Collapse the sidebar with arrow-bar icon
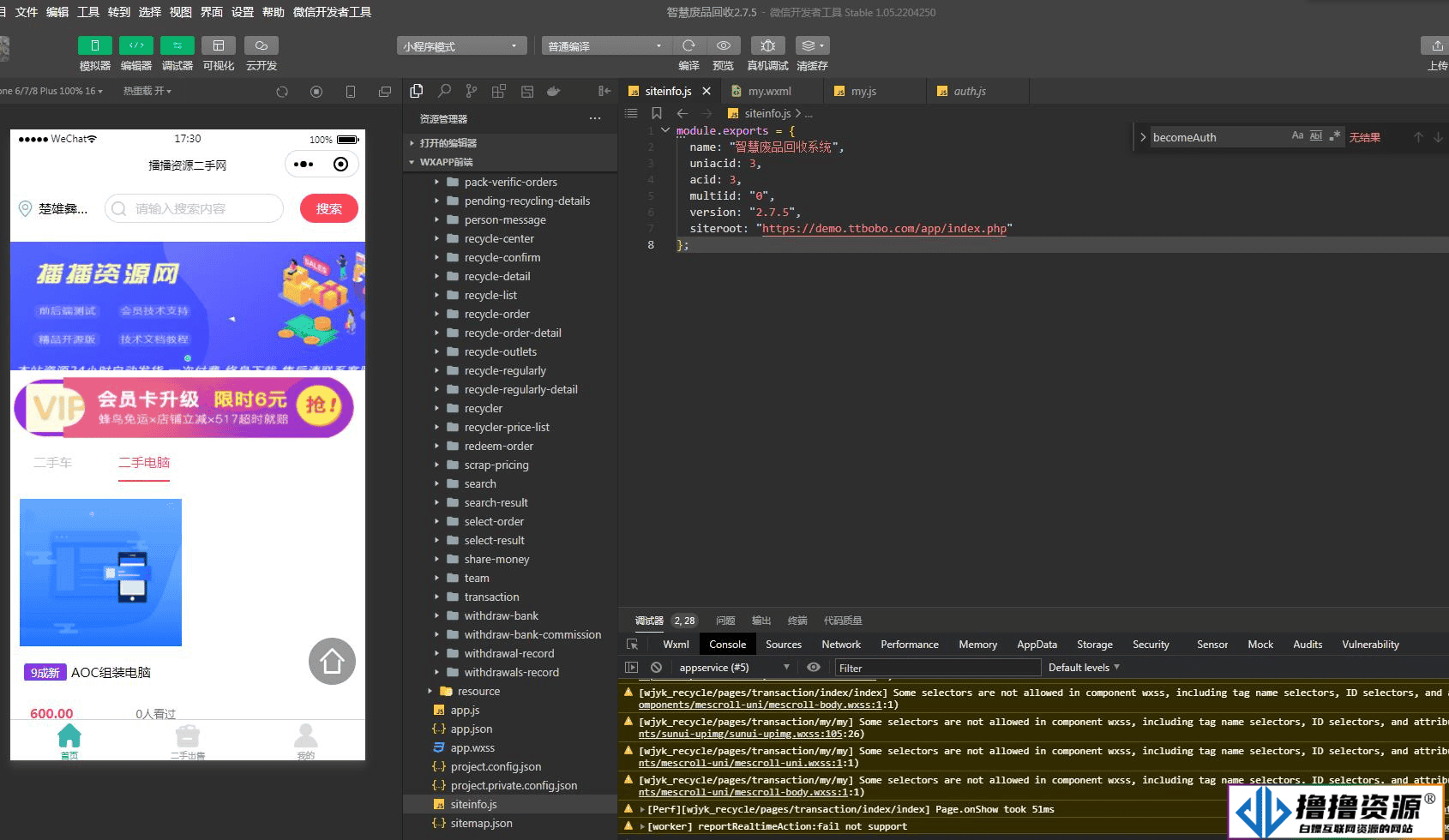 click(x=604, y=91)
